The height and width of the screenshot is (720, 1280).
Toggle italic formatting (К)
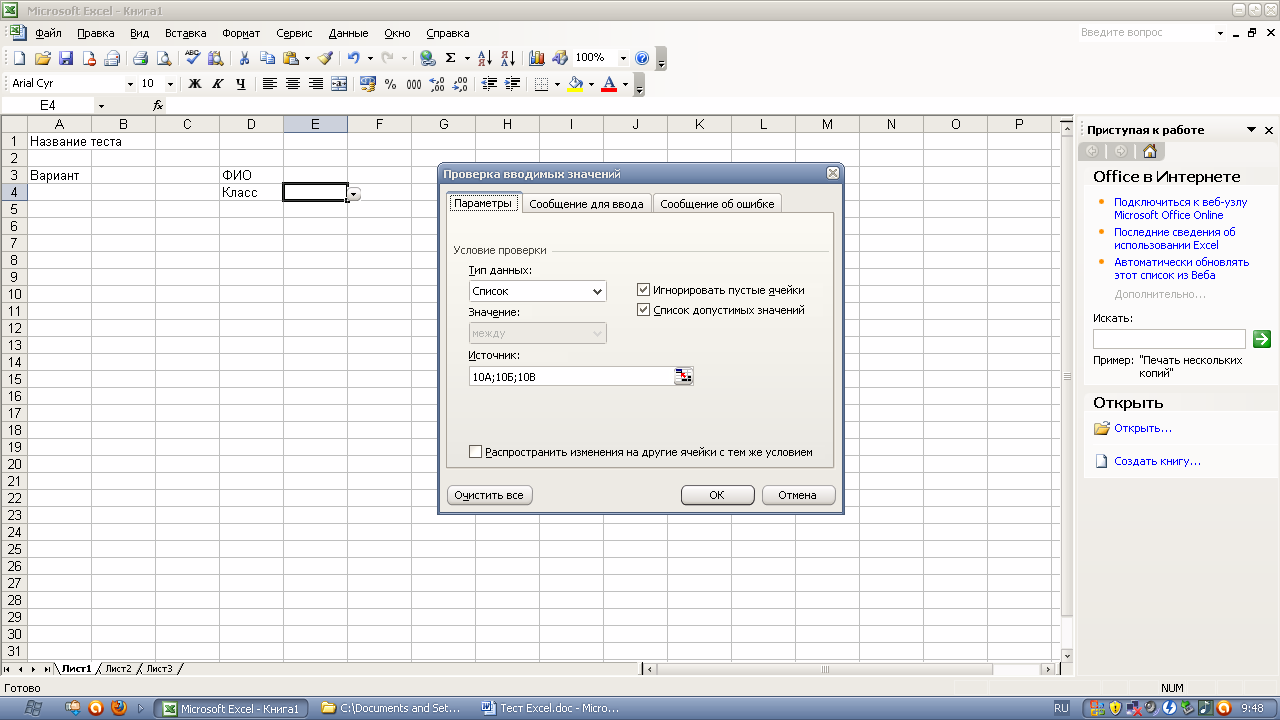point(218,84)
